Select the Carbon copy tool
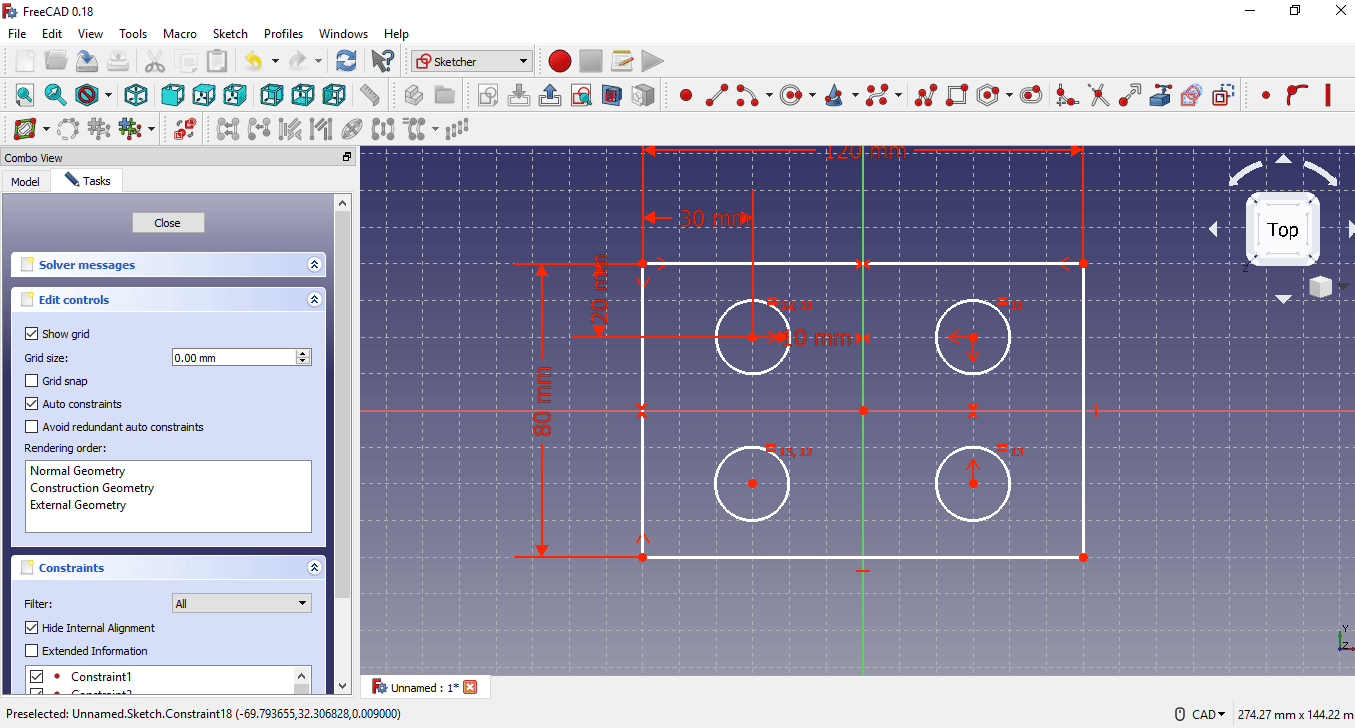1355x728 pixels. pos(1191,95)
